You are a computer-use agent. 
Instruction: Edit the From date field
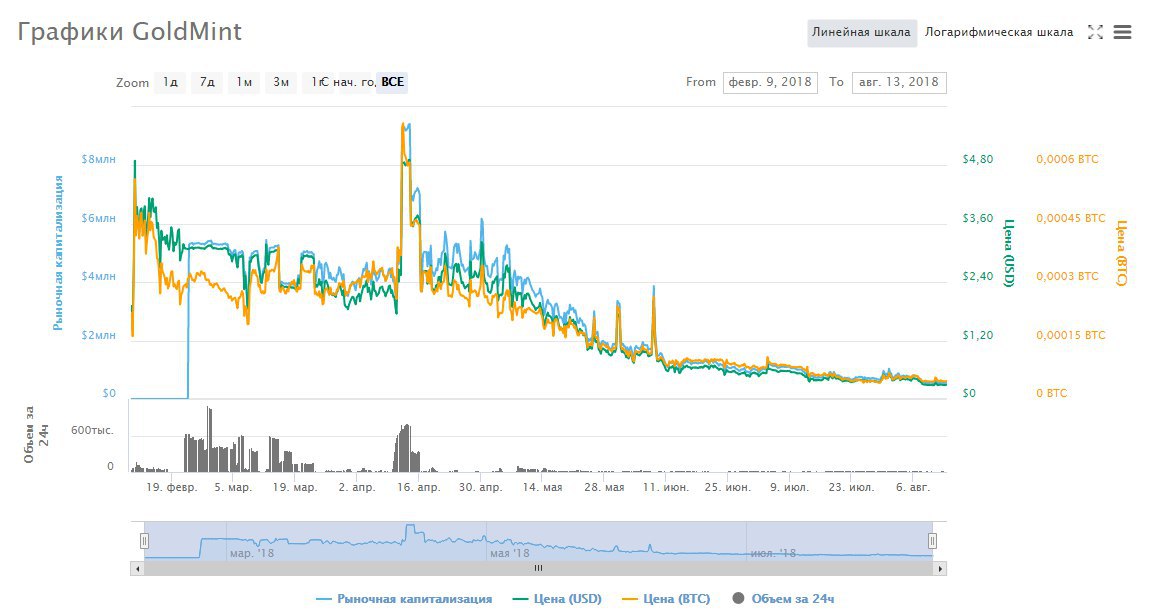tap(770, 82)
